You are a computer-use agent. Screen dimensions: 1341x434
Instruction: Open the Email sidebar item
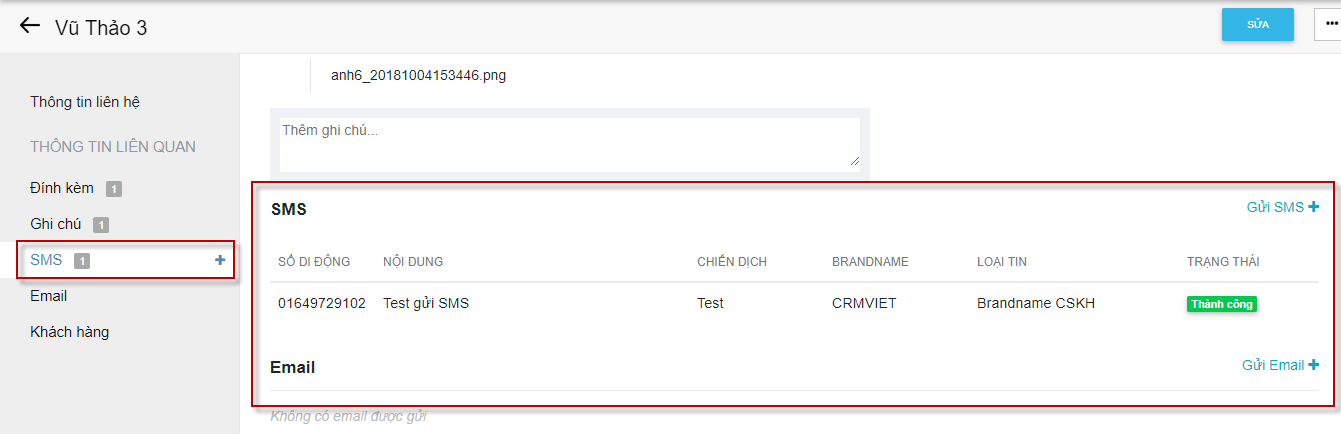click(x=49, y=296)
